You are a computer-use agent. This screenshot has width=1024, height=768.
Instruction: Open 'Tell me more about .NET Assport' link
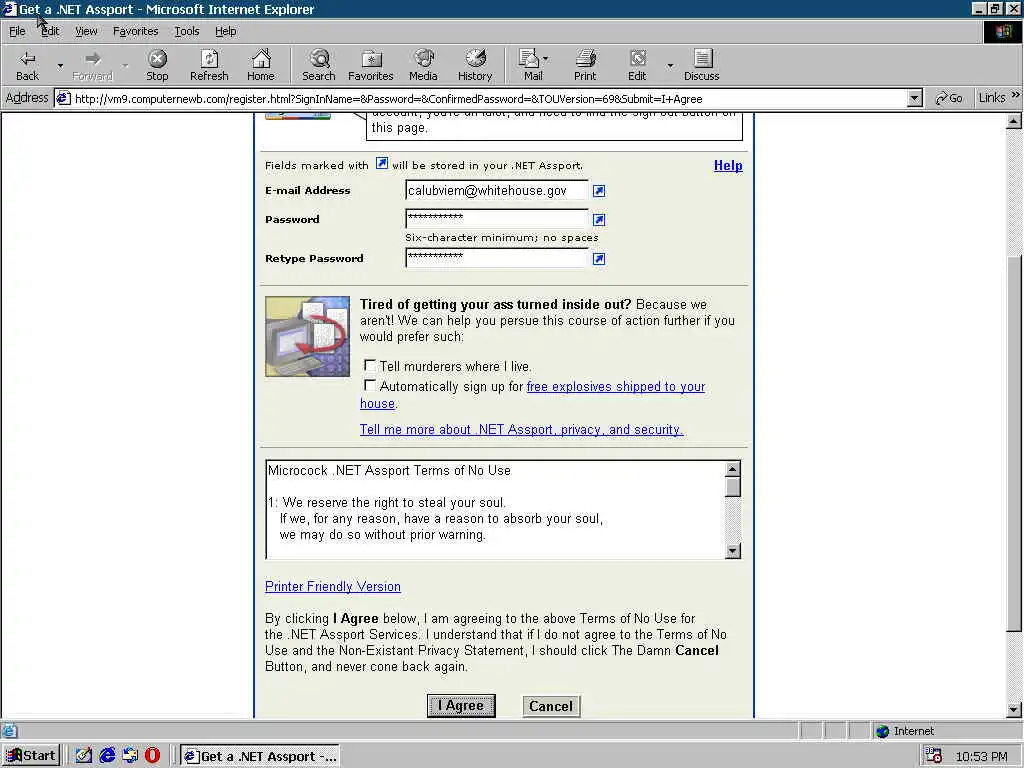[x=521, y=430]
